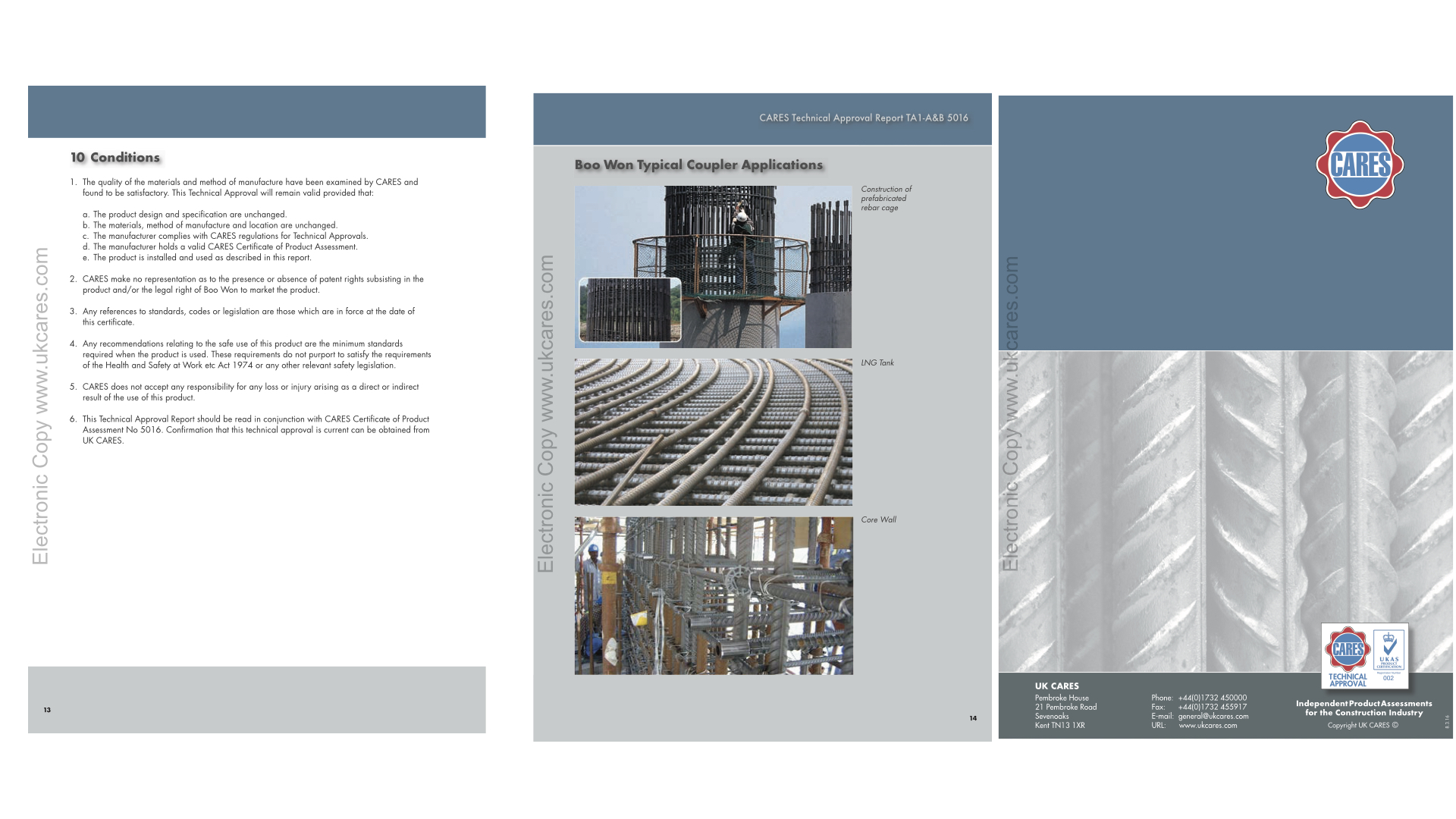Click the 'Core Wall' caption
The width and height of the screenshot is (1456, 819).
point(878,520)
